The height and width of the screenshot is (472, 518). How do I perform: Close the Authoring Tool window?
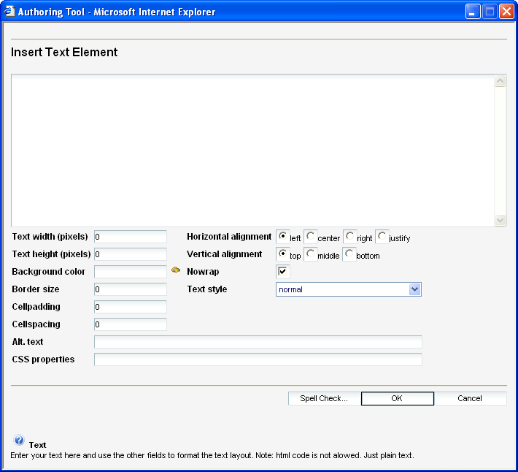506,12
